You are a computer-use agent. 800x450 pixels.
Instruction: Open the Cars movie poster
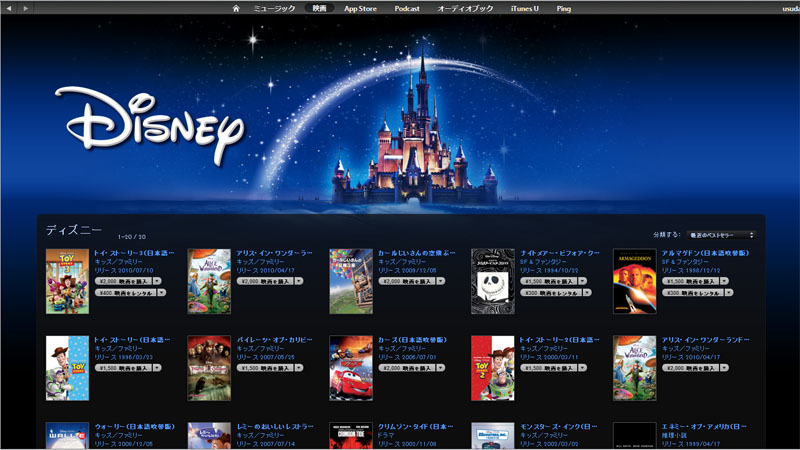[351, 368]
